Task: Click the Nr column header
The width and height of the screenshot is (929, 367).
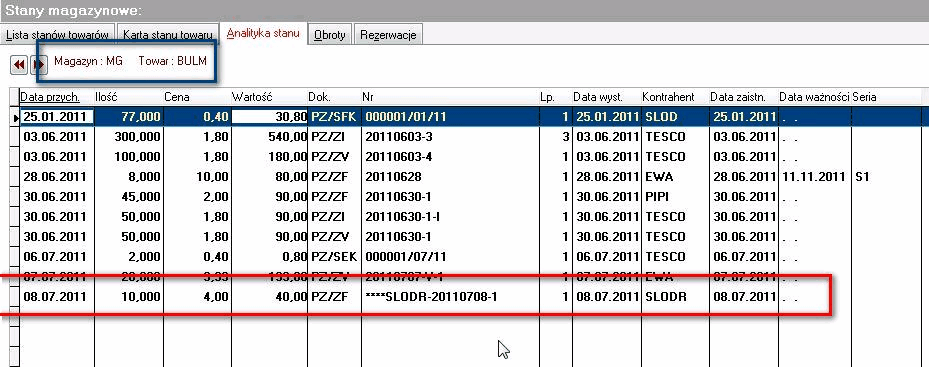Action: [450, 97]
